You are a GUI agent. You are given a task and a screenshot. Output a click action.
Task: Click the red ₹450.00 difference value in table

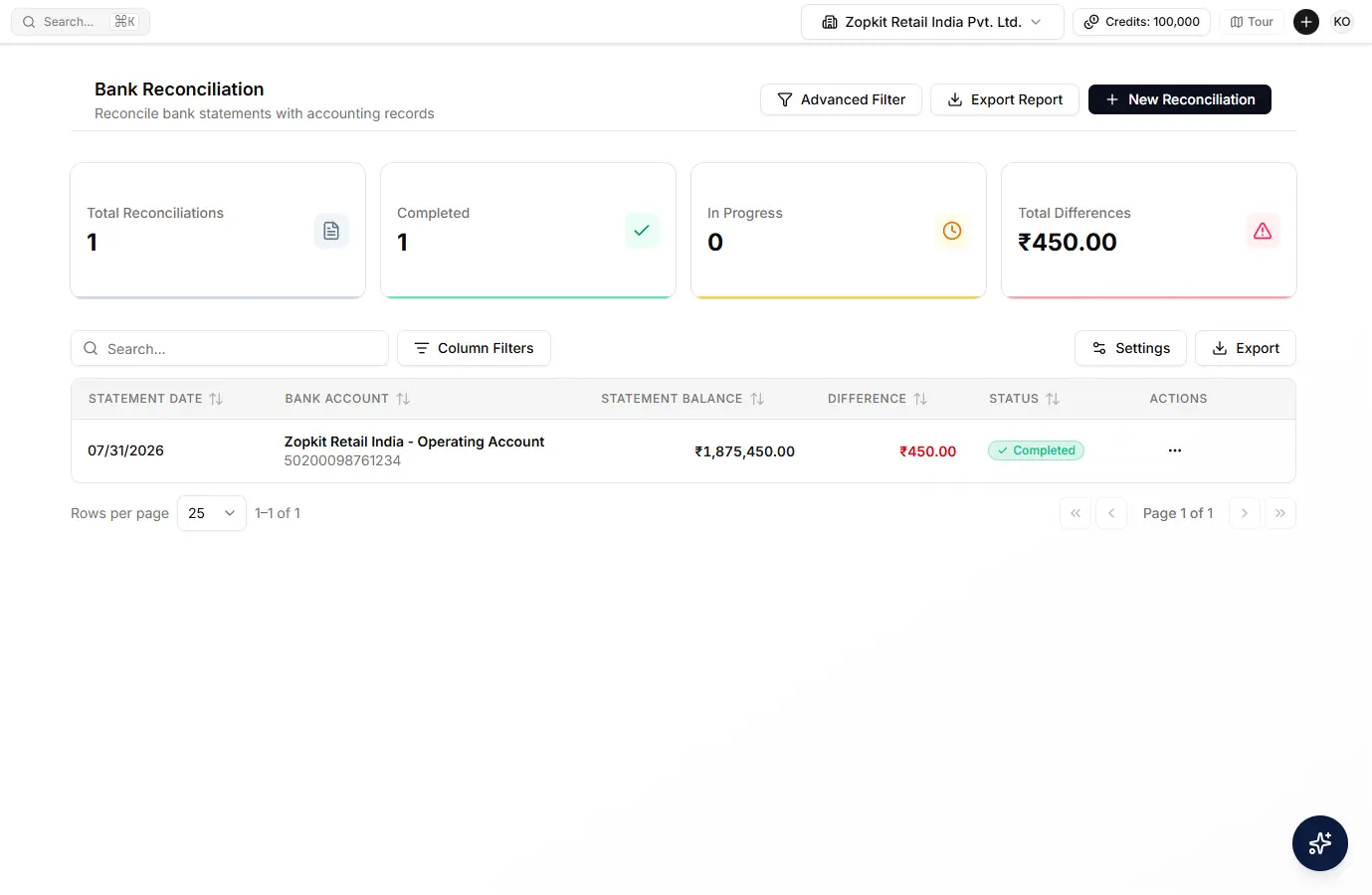point(927,451)
